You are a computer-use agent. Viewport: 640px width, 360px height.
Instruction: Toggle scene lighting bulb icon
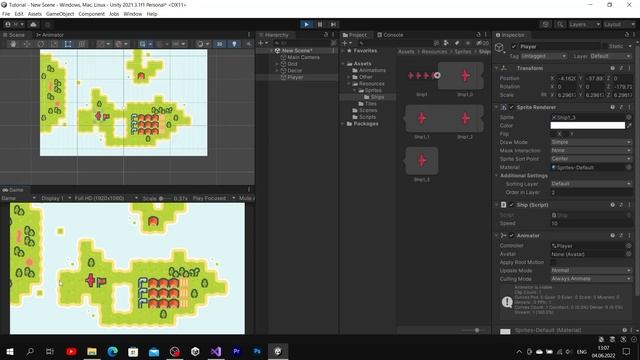tap(234, 44)
